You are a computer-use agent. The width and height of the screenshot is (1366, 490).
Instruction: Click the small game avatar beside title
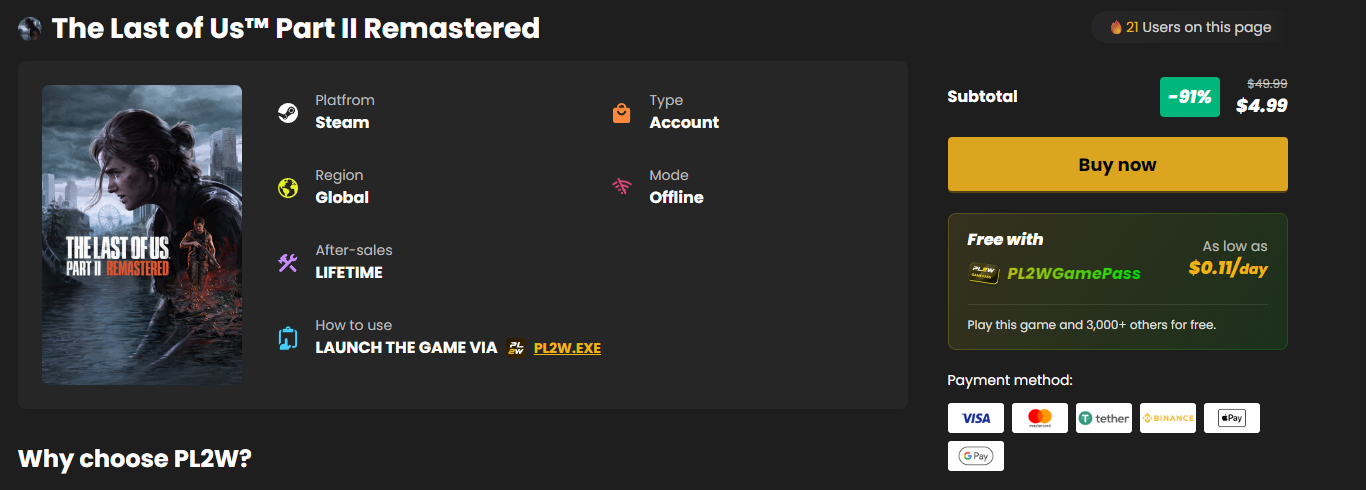point(30,29)
